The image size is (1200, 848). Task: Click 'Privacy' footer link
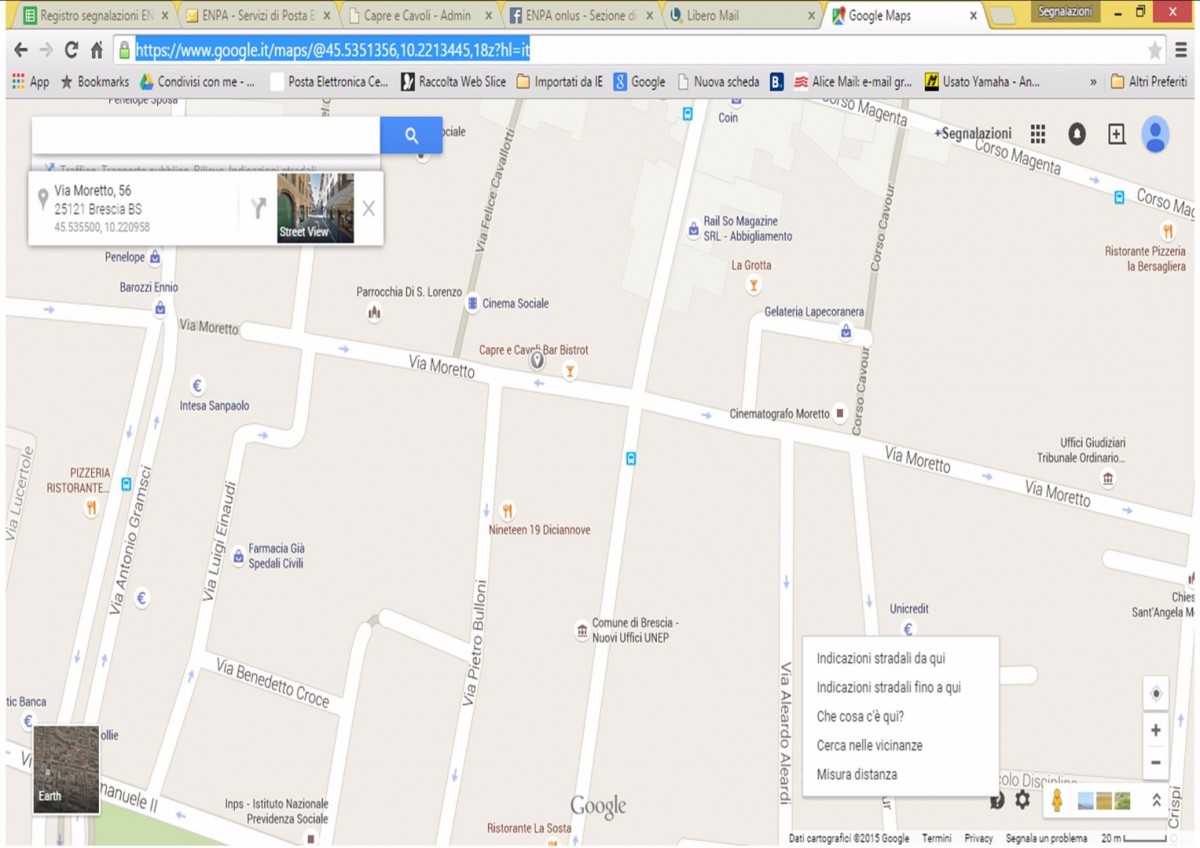pos(979,838)
